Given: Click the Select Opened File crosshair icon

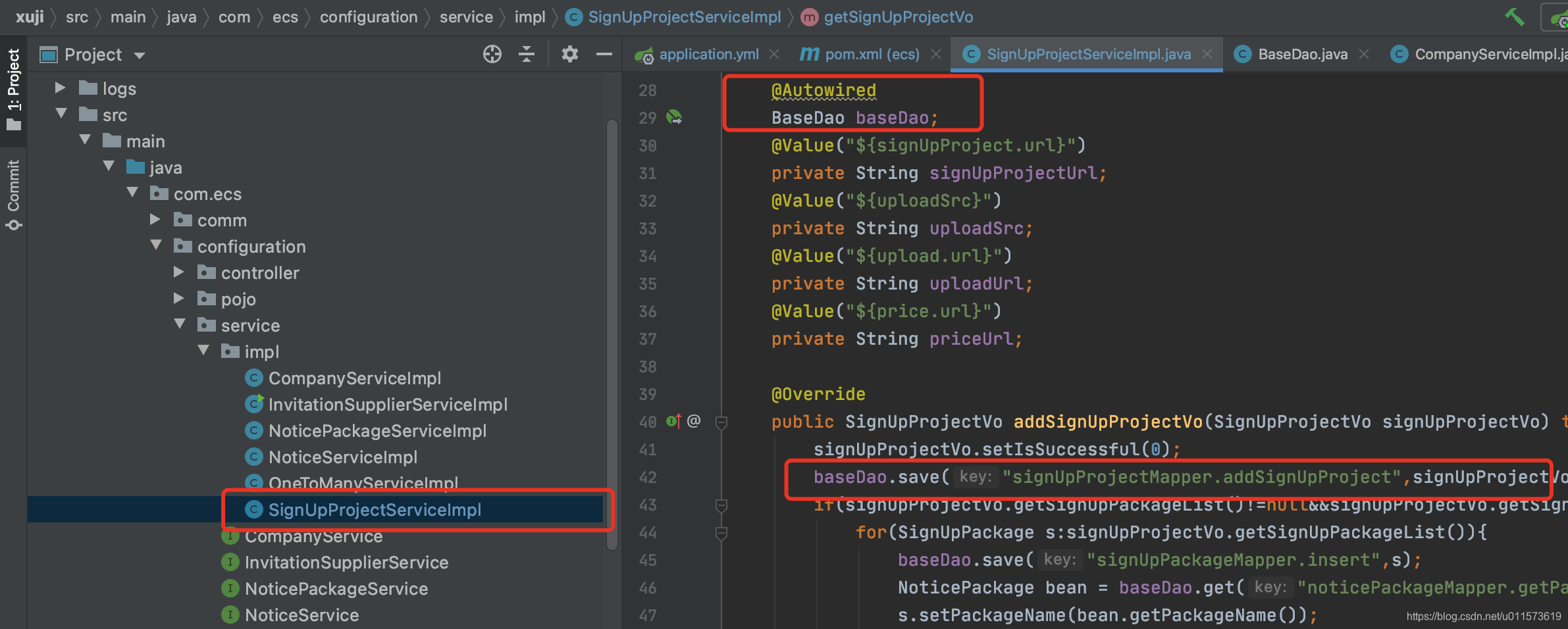Looking at the screenshot, I should click(492, 54).
